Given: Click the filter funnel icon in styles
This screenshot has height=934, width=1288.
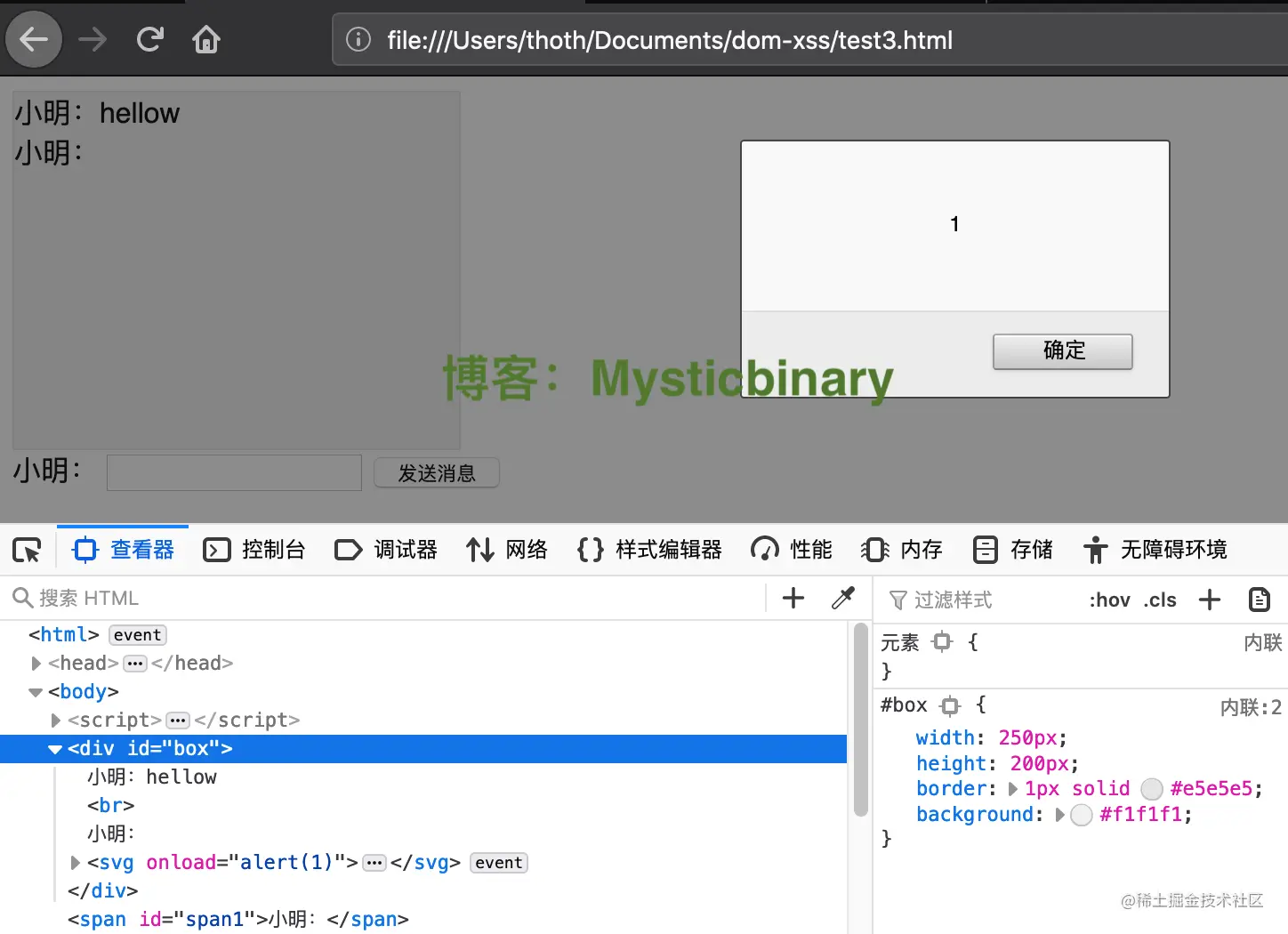Looking at the screenshot, I should 898,600.
